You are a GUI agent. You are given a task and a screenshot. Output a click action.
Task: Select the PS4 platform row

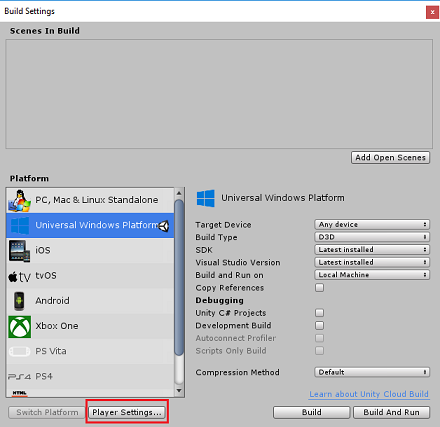coord(90,377)
